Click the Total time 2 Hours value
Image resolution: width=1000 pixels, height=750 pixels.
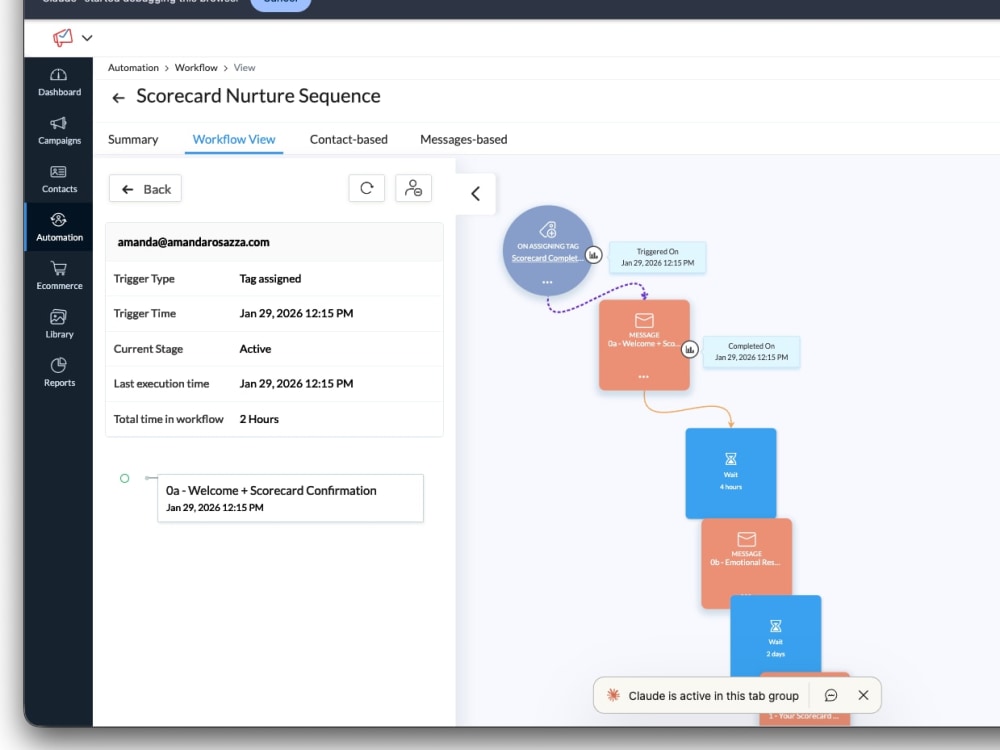click(x=259, y=419)
